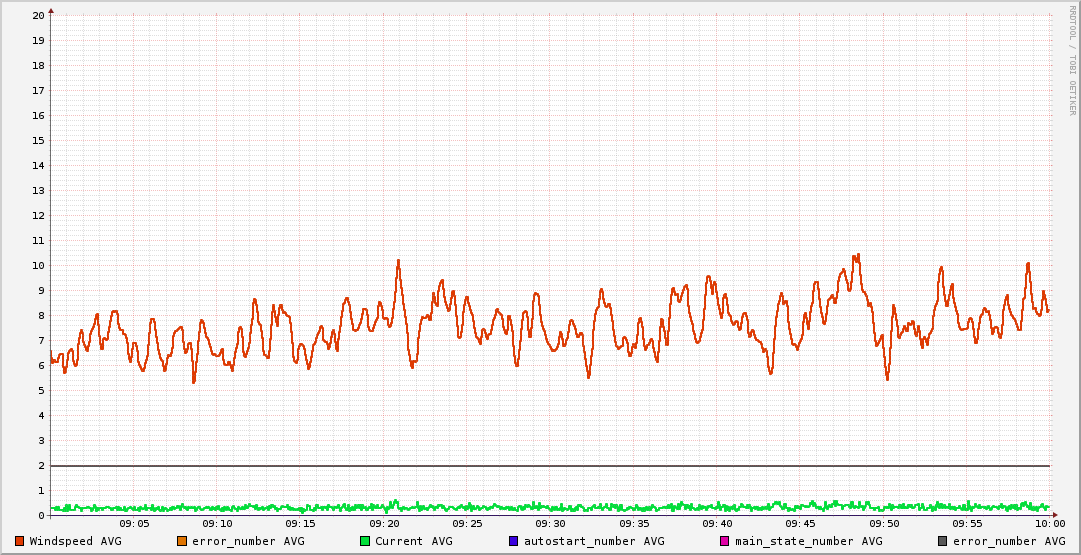The height and width of the screenshot is (555, 1081).
Task: Click the dark gray error_number legend swatch
Action: click(942, 541)
